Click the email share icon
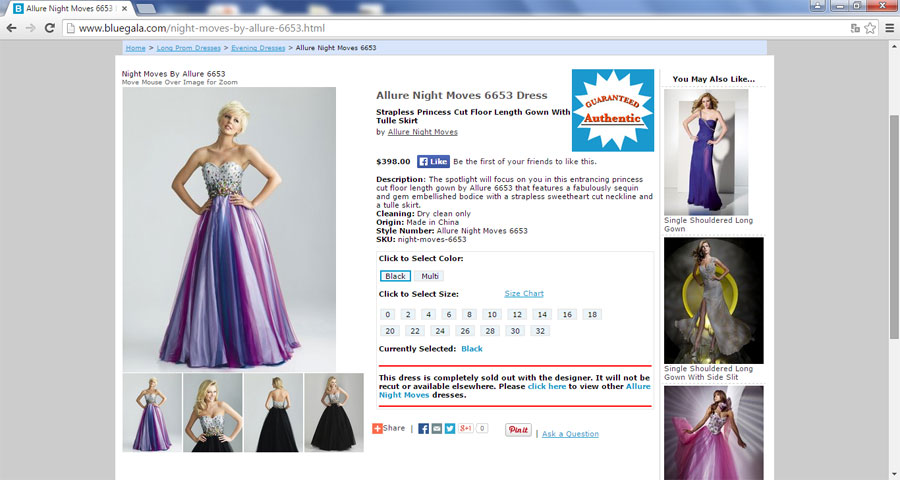This screenshot has width=900, height=480. tap(437, 428)
